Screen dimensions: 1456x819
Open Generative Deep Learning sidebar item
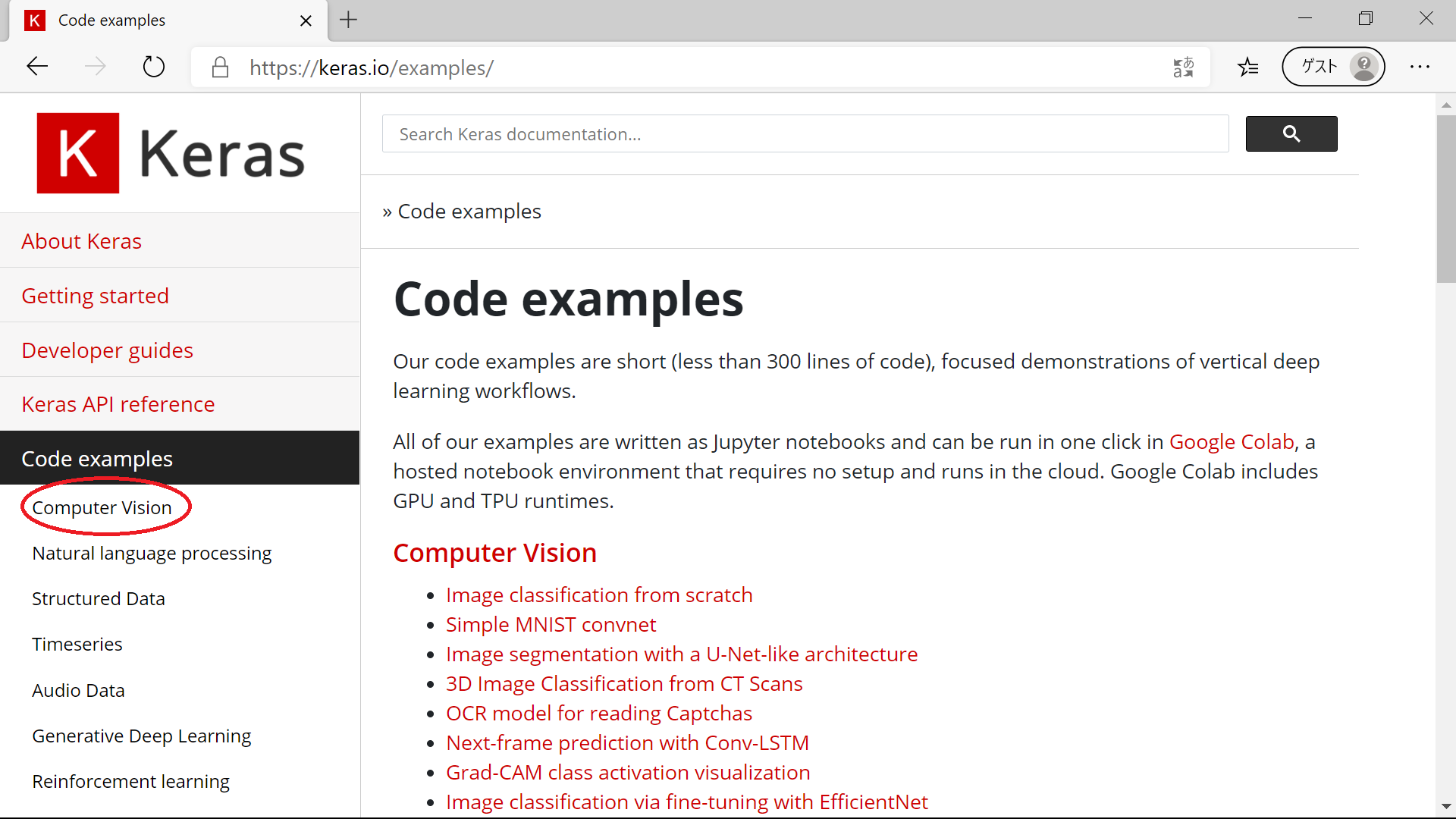pos(141,736)
